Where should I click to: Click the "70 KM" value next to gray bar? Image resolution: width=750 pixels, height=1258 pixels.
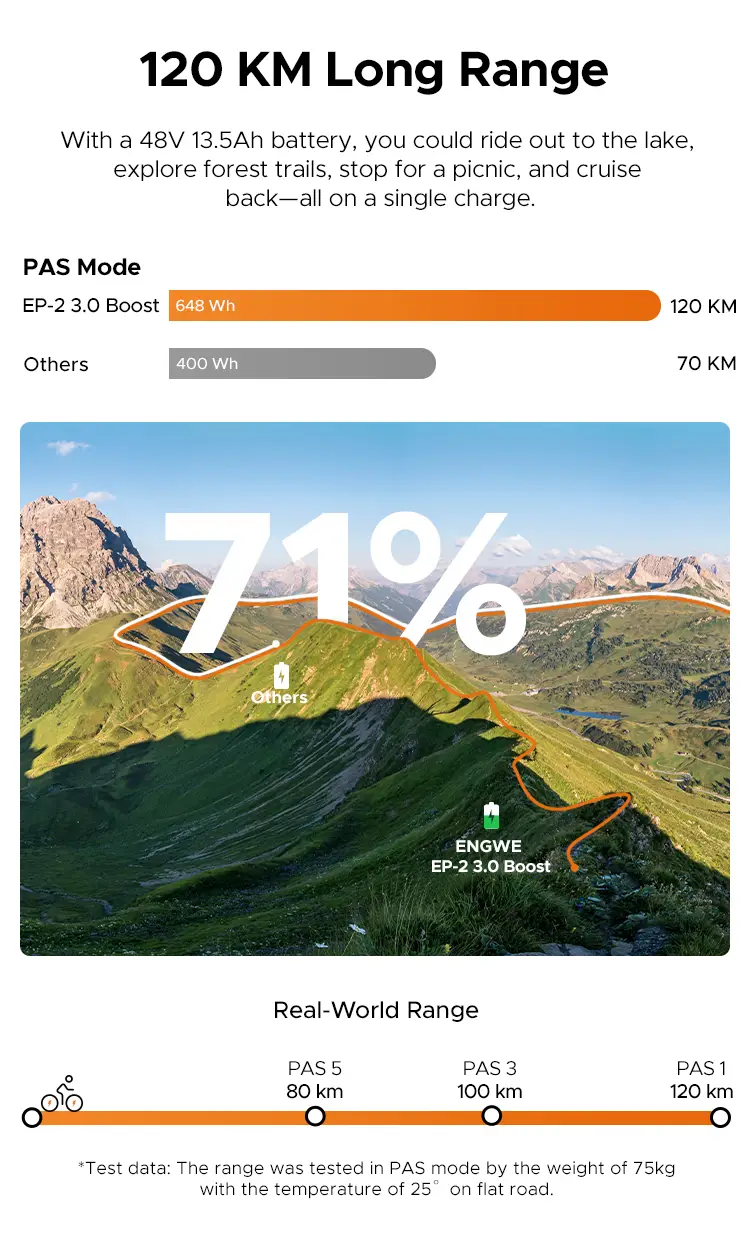point(706,363)
